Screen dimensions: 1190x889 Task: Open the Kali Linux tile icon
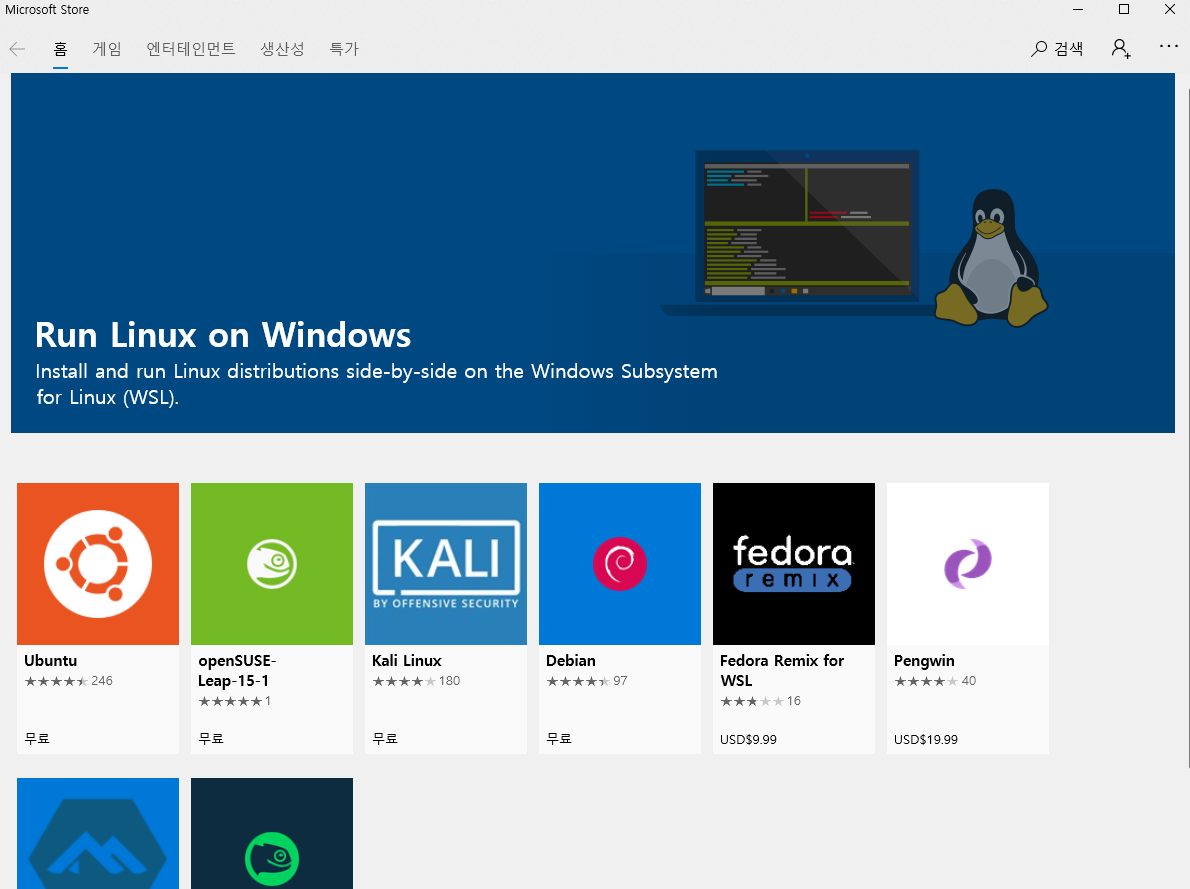tap(445, 564)
